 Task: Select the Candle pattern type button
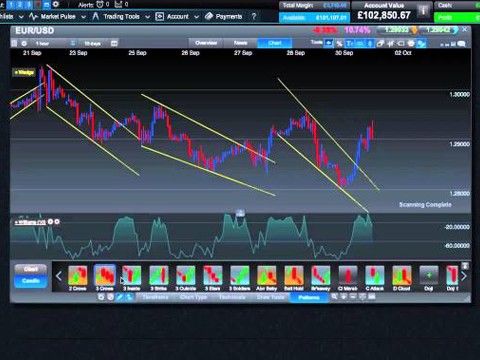pyautogui.click(x=31, y=281)
